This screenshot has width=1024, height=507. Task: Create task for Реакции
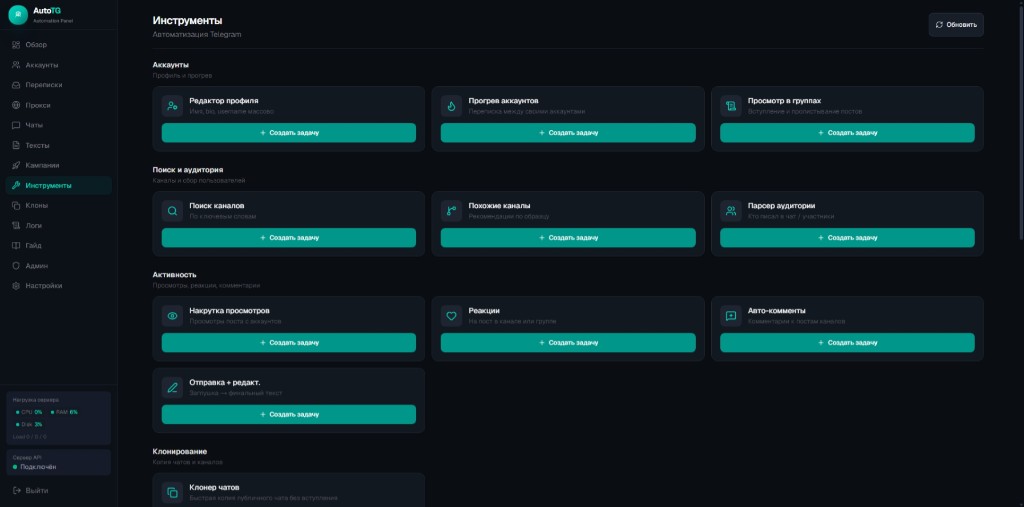point(568,343)
